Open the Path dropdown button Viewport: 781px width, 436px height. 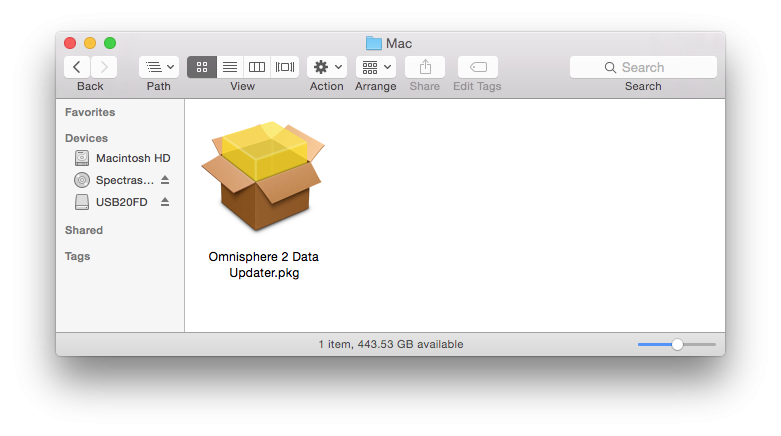pos(159,67)
